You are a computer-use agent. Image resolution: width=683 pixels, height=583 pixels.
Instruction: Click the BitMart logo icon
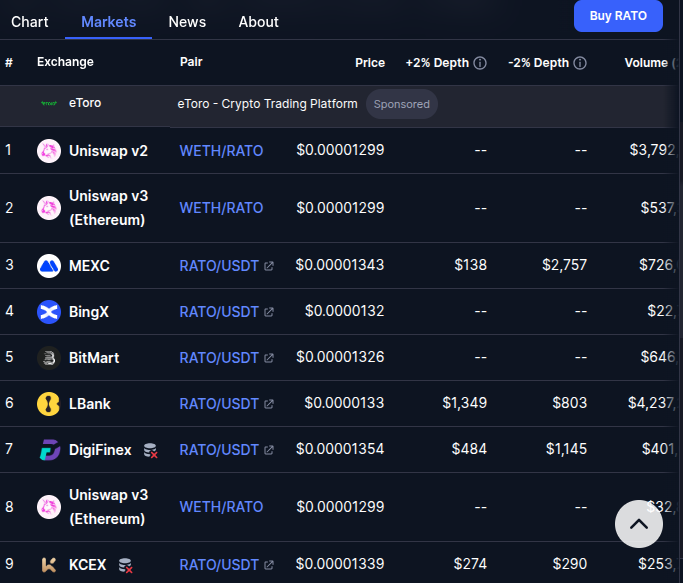click(x=49, y=358)
